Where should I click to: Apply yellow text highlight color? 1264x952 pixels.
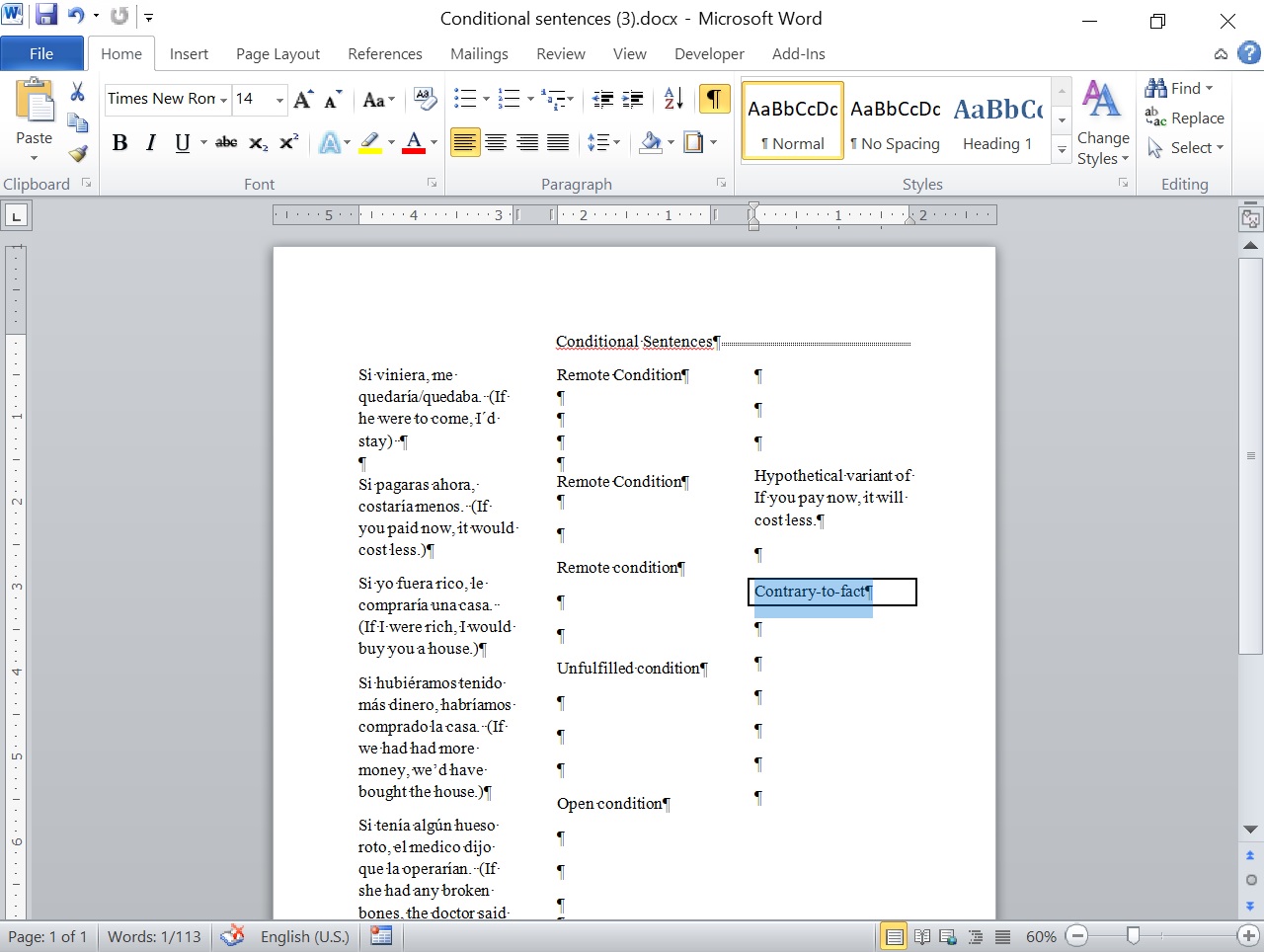[x=370, y=143]
